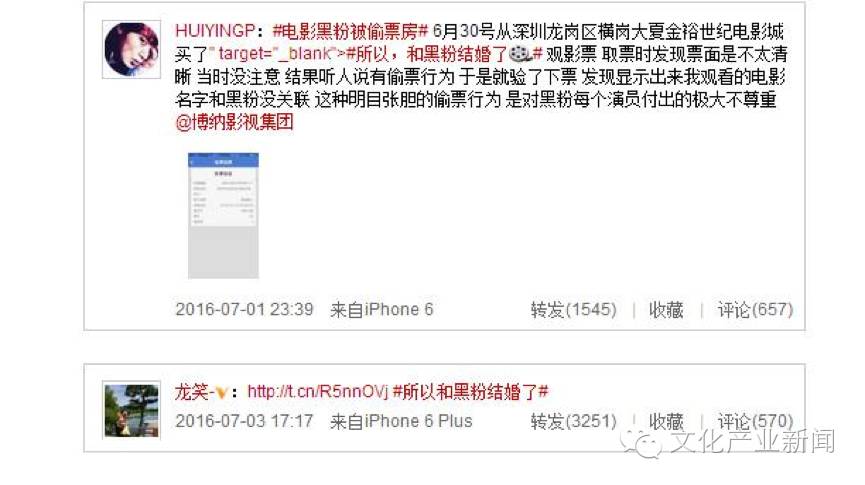
Task: Click 来自iPhone 6 Plus source link
Action: tap(401, 421)
